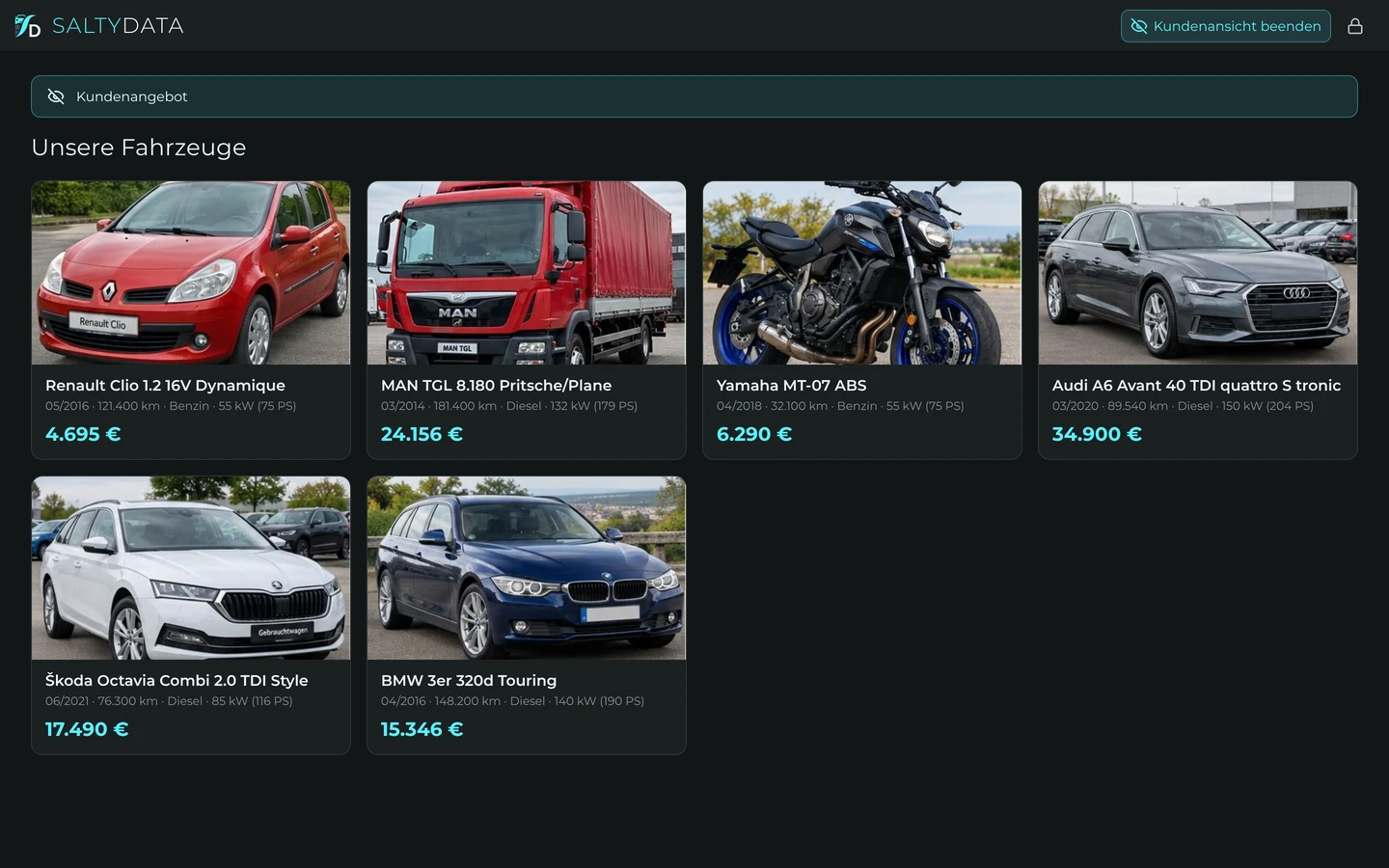Screen dimensions: 1389x868
Task: Click the SaltyData logo icon
Action: pos(27,26)
